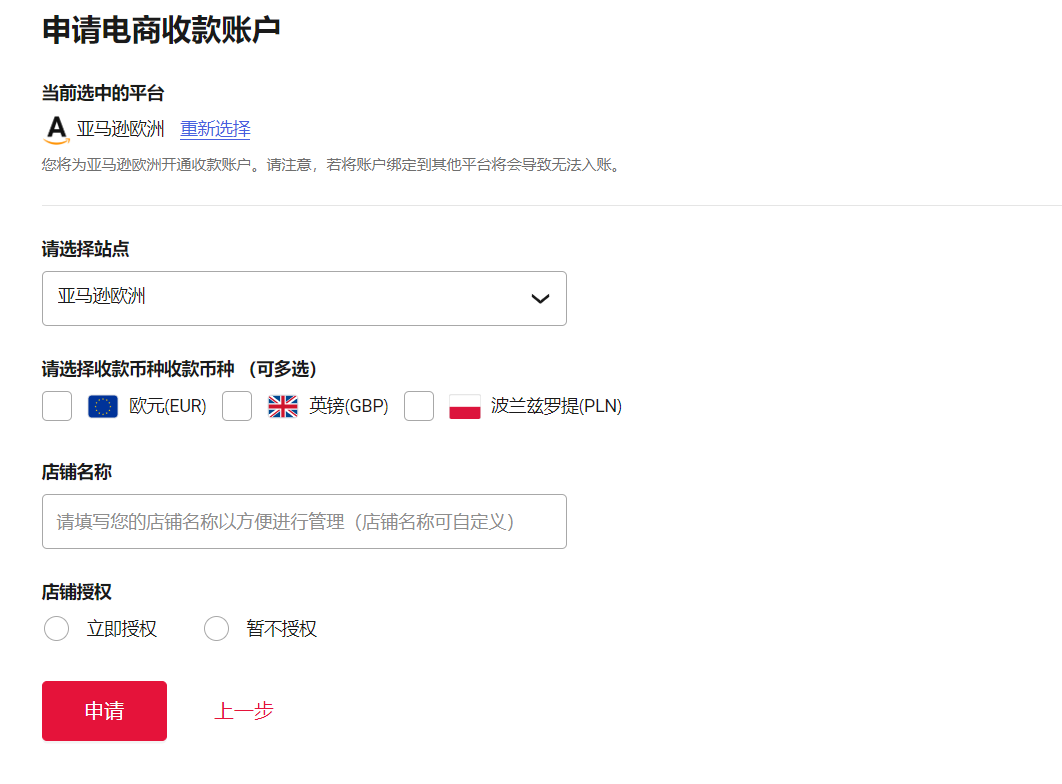Click the Poland flag icon beside 波兰兹罗提(PLN)
Image resolution: width=1062 pixels, height=784 pixels.
click(464, 406)
